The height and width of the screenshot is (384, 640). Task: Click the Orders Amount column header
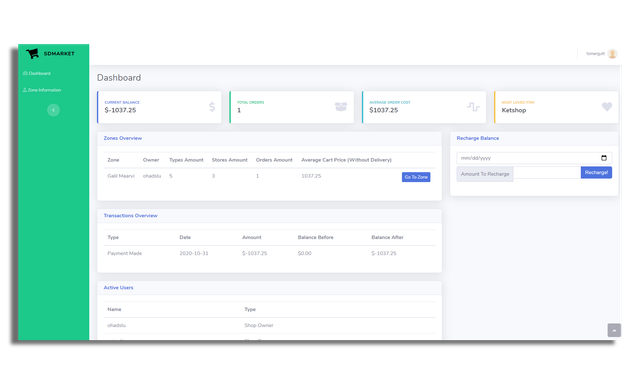click(x=274, y=160)
